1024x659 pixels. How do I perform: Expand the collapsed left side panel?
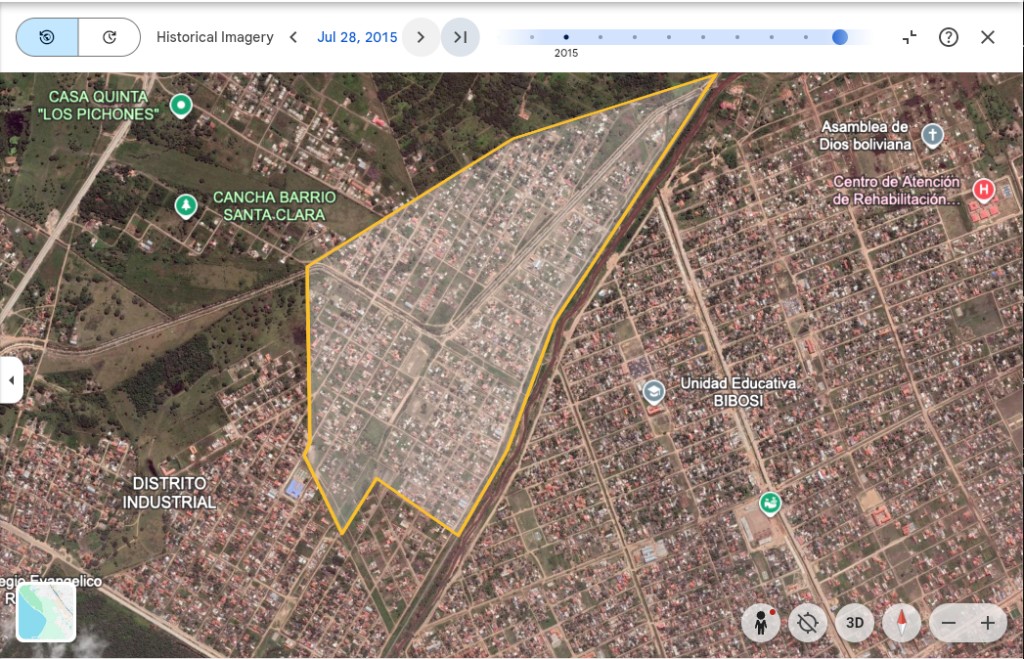click(10, 380)
